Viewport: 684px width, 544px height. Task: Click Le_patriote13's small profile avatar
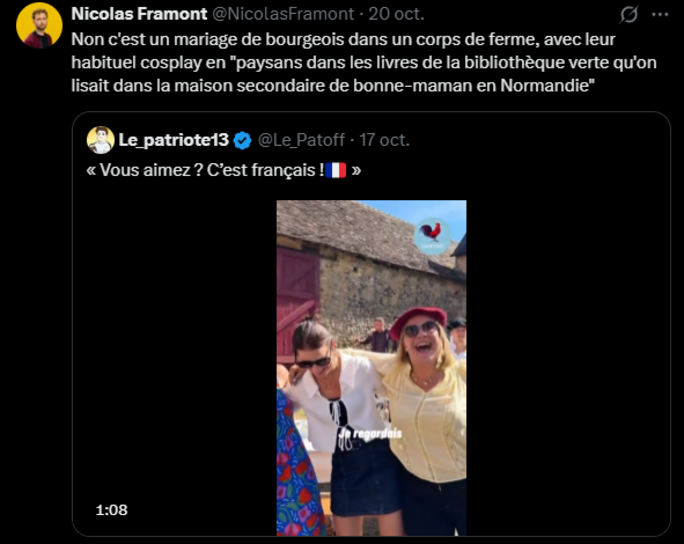pyautogui.click(x=100, y=140)
